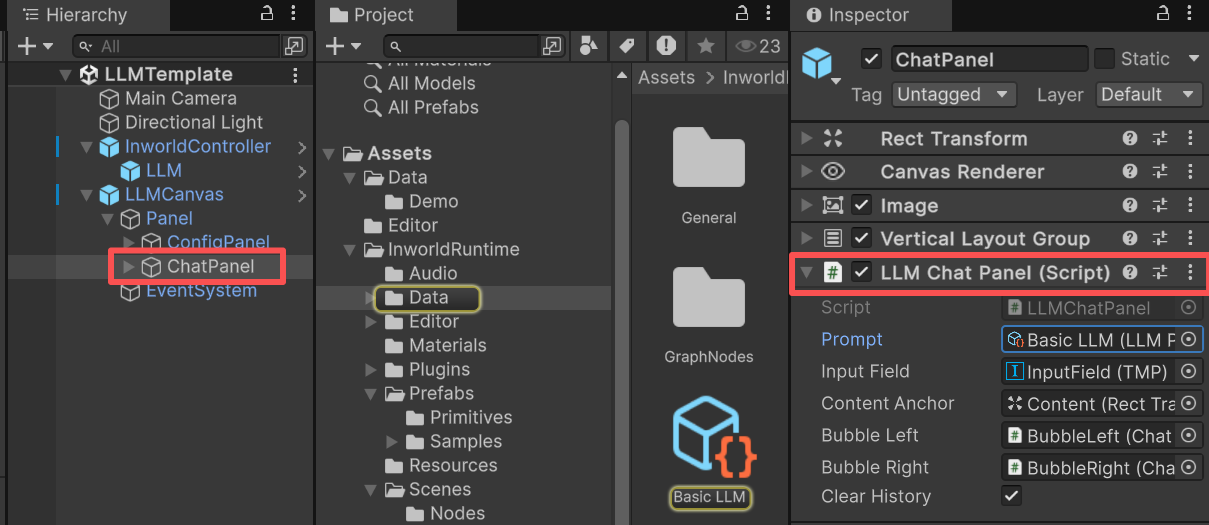Viewport: 1209px width, 525px height.
Task: Collapse the Panel object in the Hierarchy
Action: [x=107, y=219]
